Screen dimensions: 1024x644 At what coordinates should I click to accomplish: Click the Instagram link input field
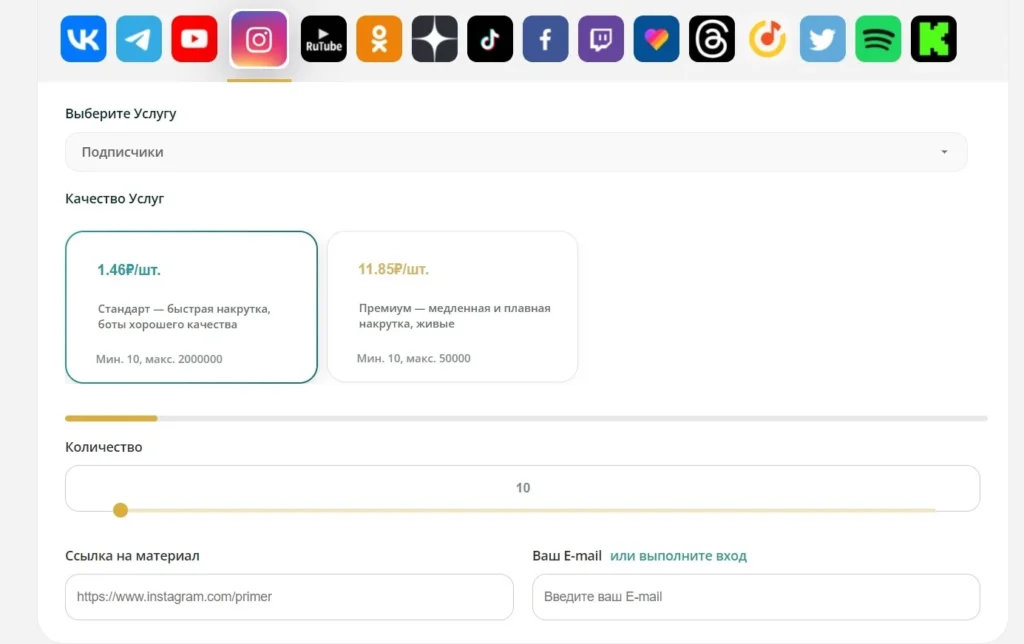pyautogui.click(x=289, y=597)
